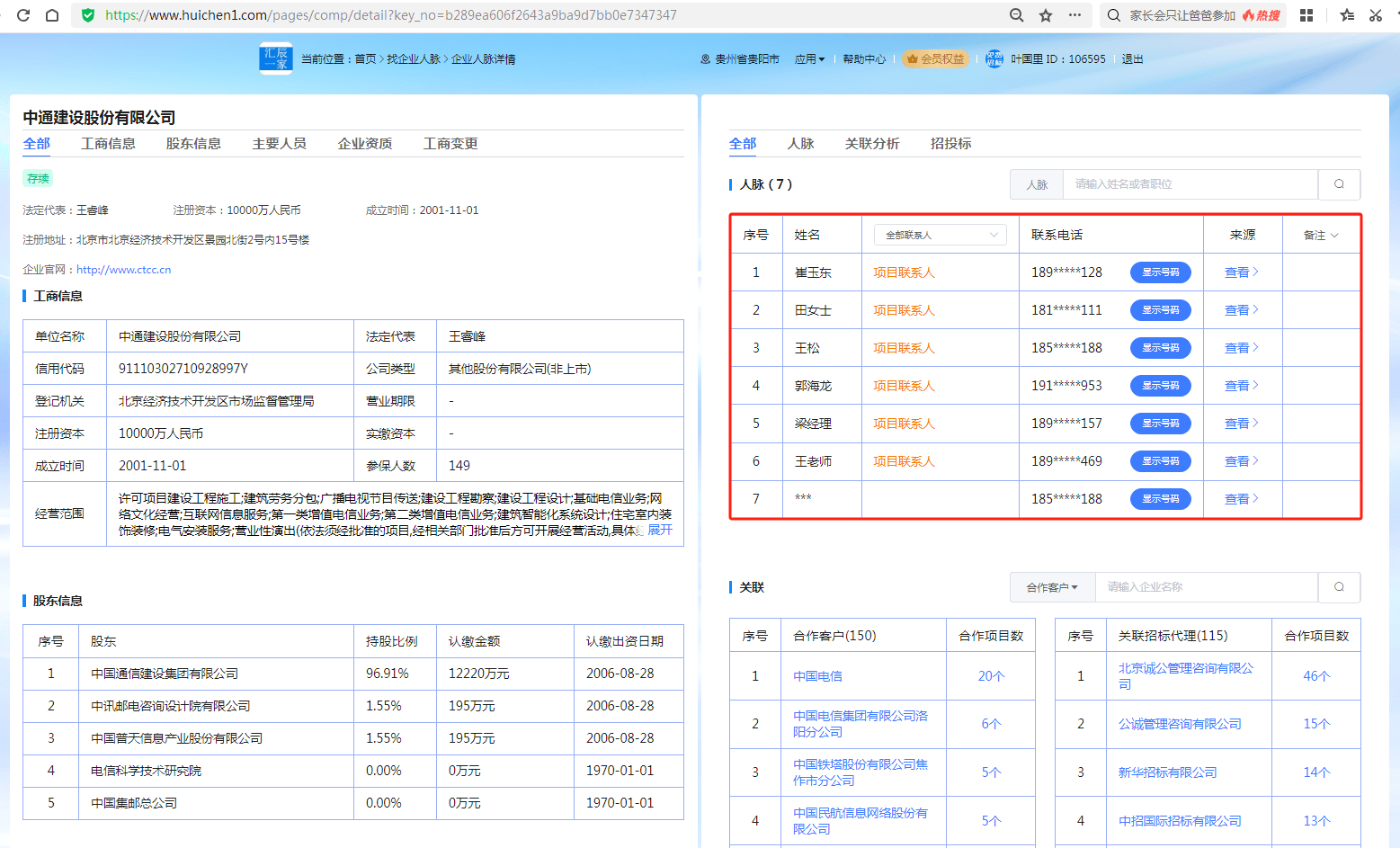Image resolution: width=1400 pixels, height=848 pixels.
Task: Switch to 工商信息 tab
Action: pyautogui.click(x=108, y=144)
